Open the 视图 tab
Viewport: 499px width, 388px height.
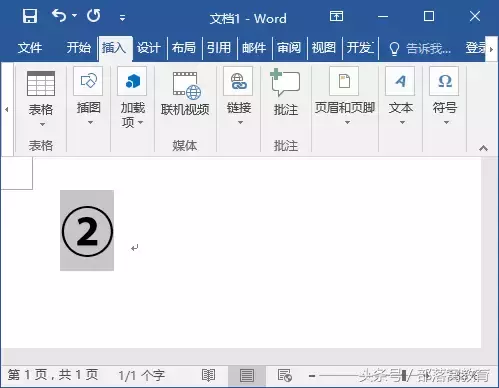tap(324, 48)
